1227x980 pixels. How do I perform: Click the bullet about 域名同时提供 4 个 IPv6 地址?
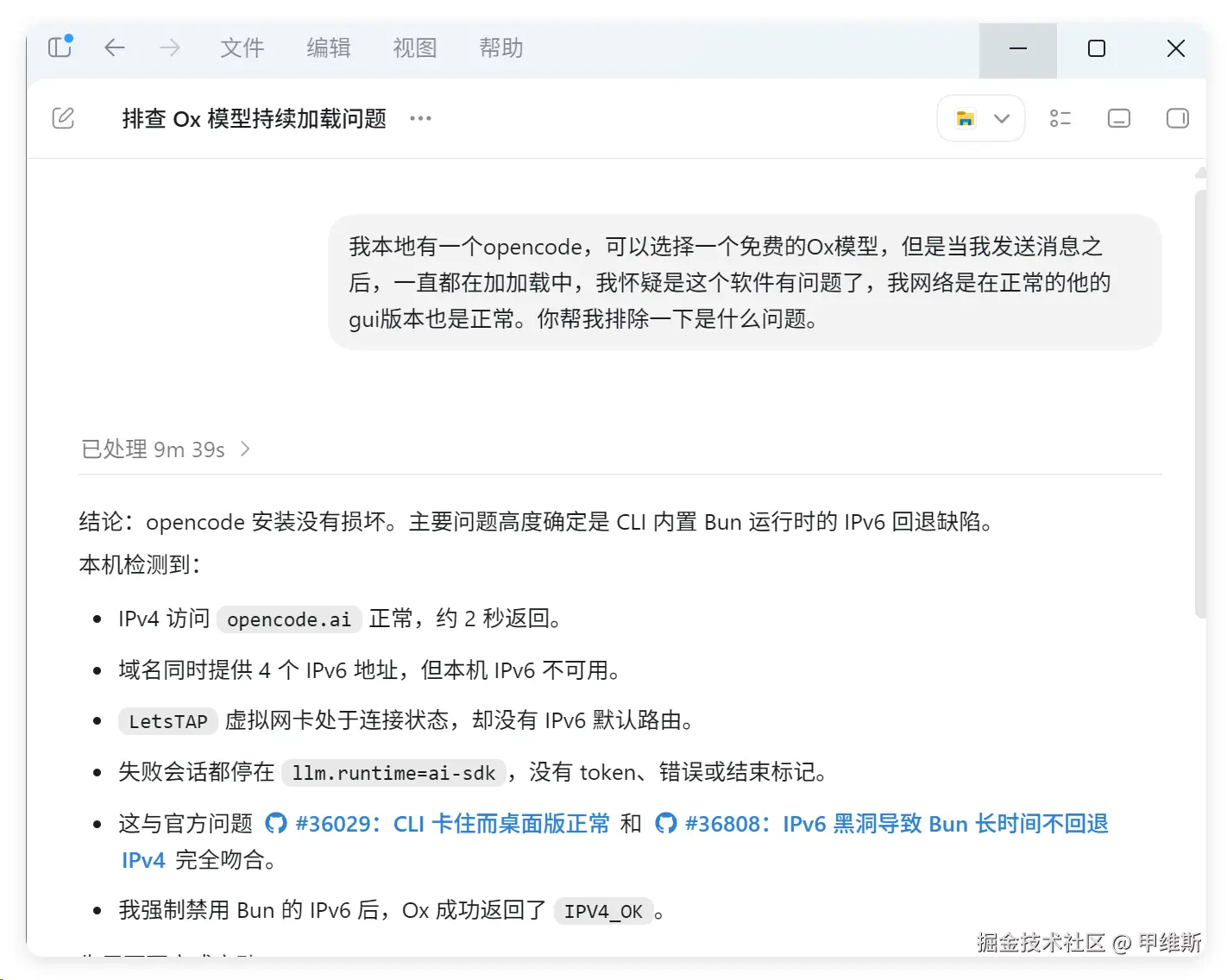point(370,670)
